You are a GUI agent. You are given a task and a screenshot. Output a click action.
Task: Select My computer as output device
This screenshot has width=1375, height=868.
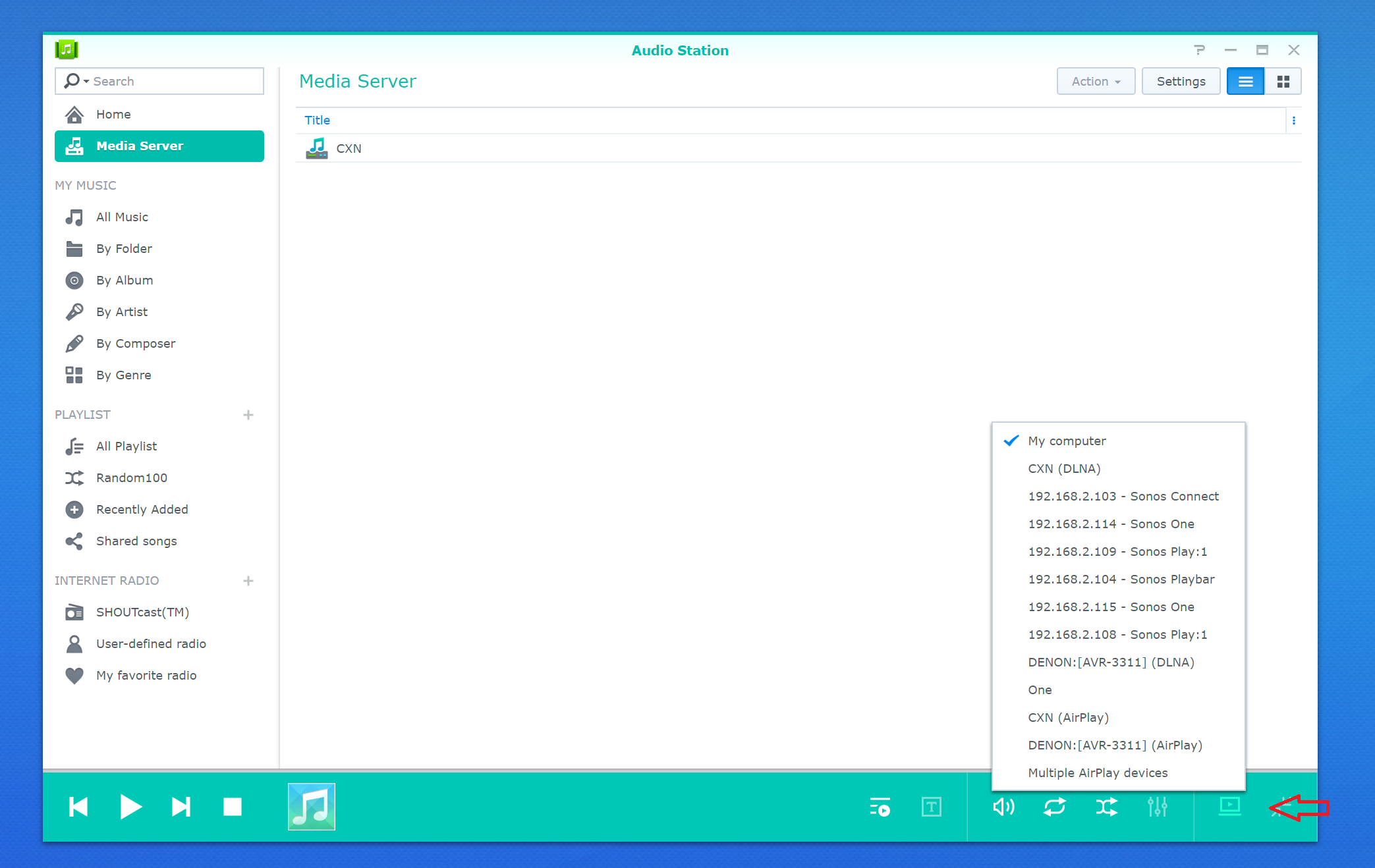(1119, 441)
